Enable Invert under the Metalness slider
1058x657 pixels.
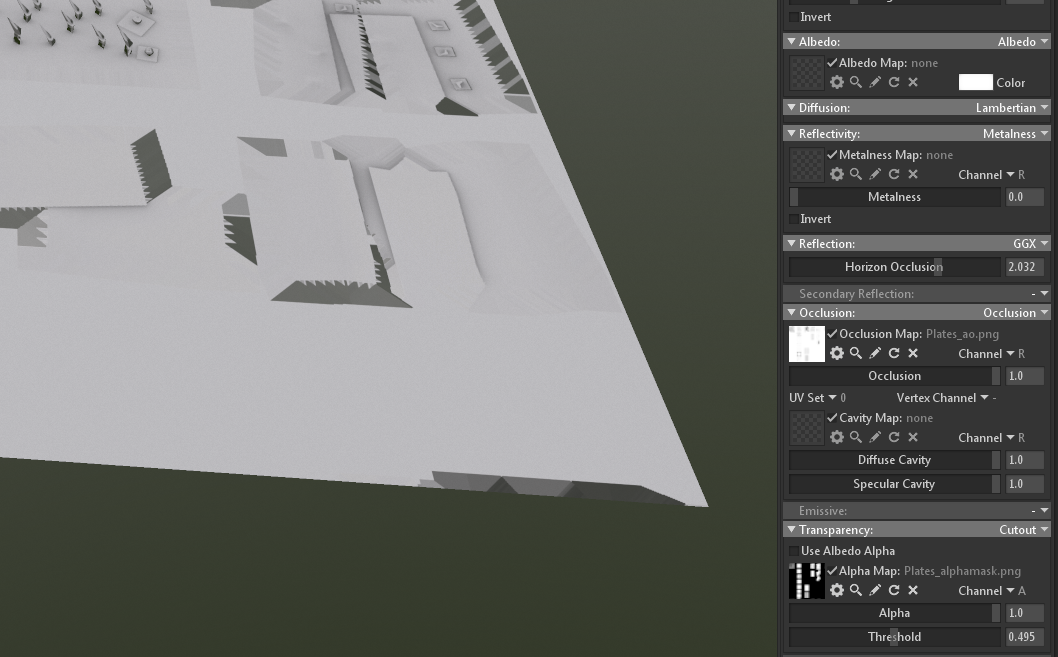click(x=794, y=219)
